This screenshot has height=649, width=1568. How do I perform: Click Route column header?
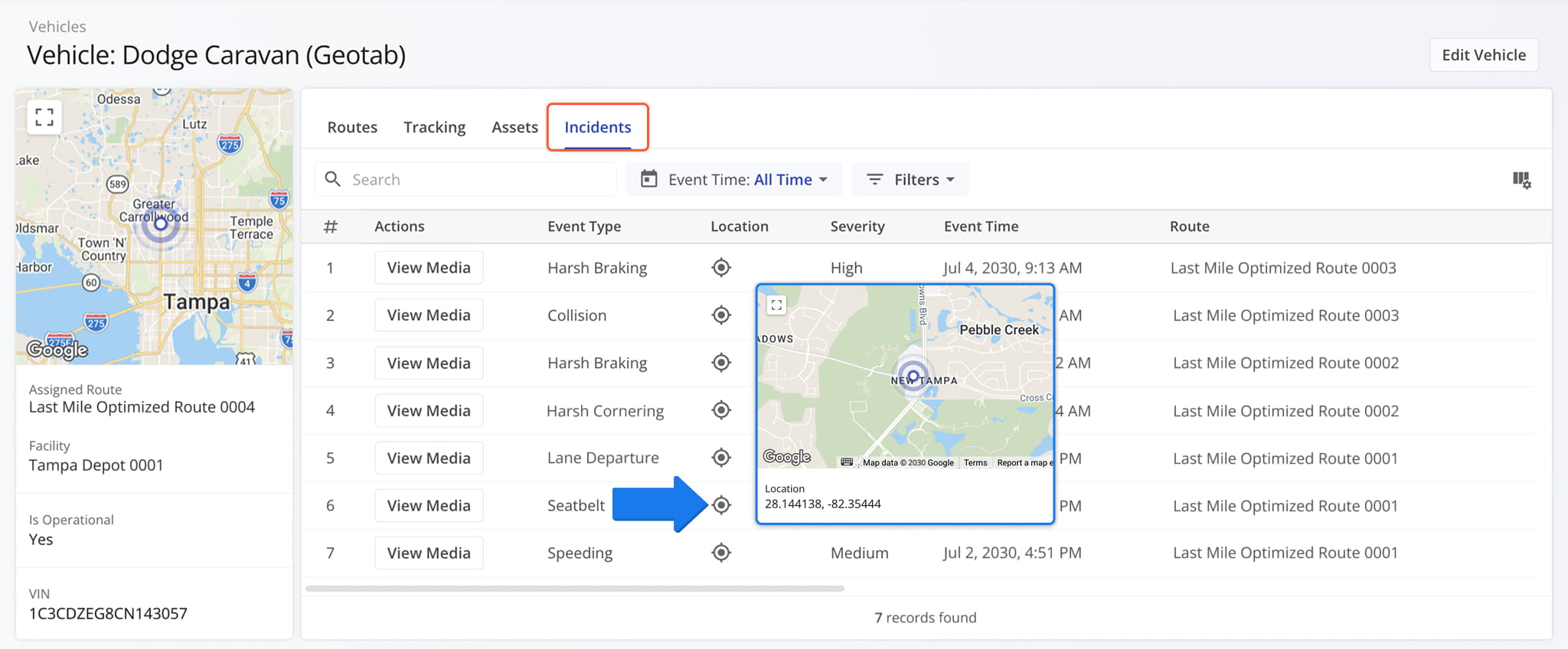(x=1189, y=227)
